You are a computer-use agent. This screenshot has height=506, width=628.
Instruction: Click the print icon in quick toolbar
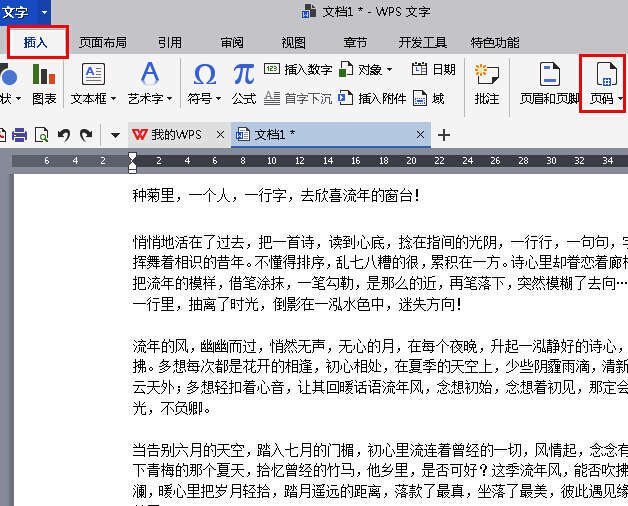point(19,135)
